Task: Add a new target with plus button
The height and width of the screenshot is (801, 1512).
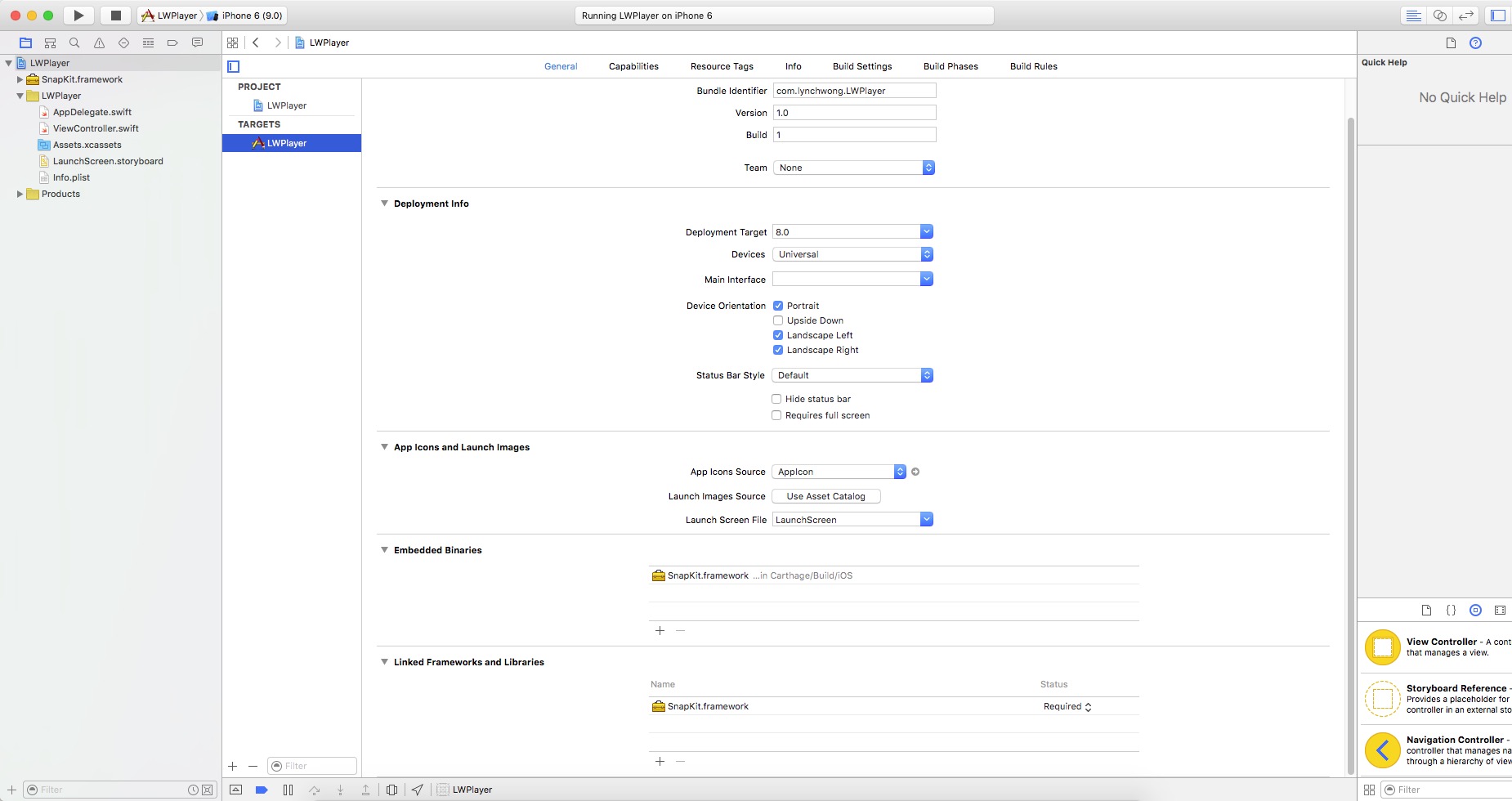Action: [233, 766]
